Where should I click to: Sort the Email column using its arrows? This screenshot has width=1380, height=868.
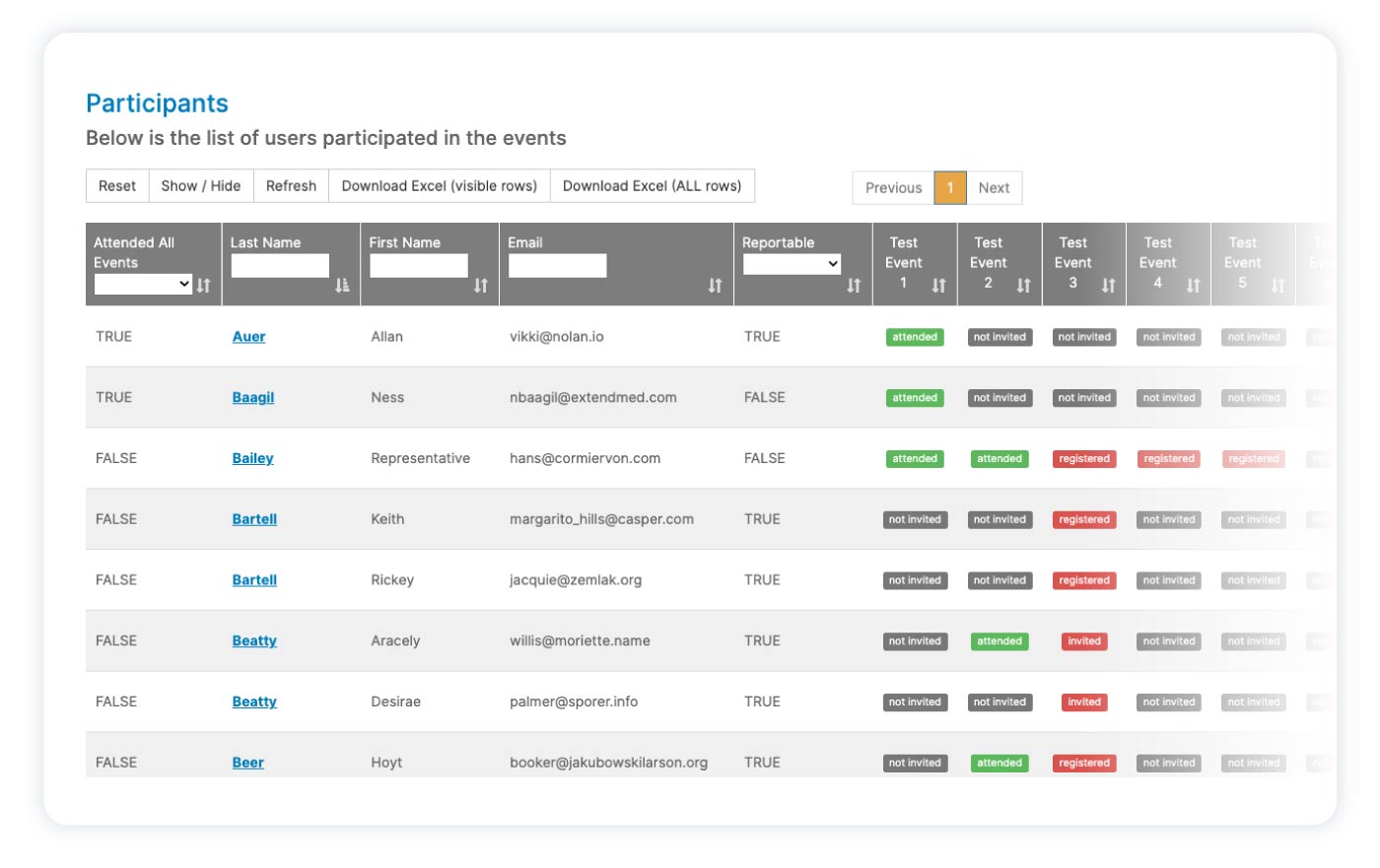(x=715, y=286)
